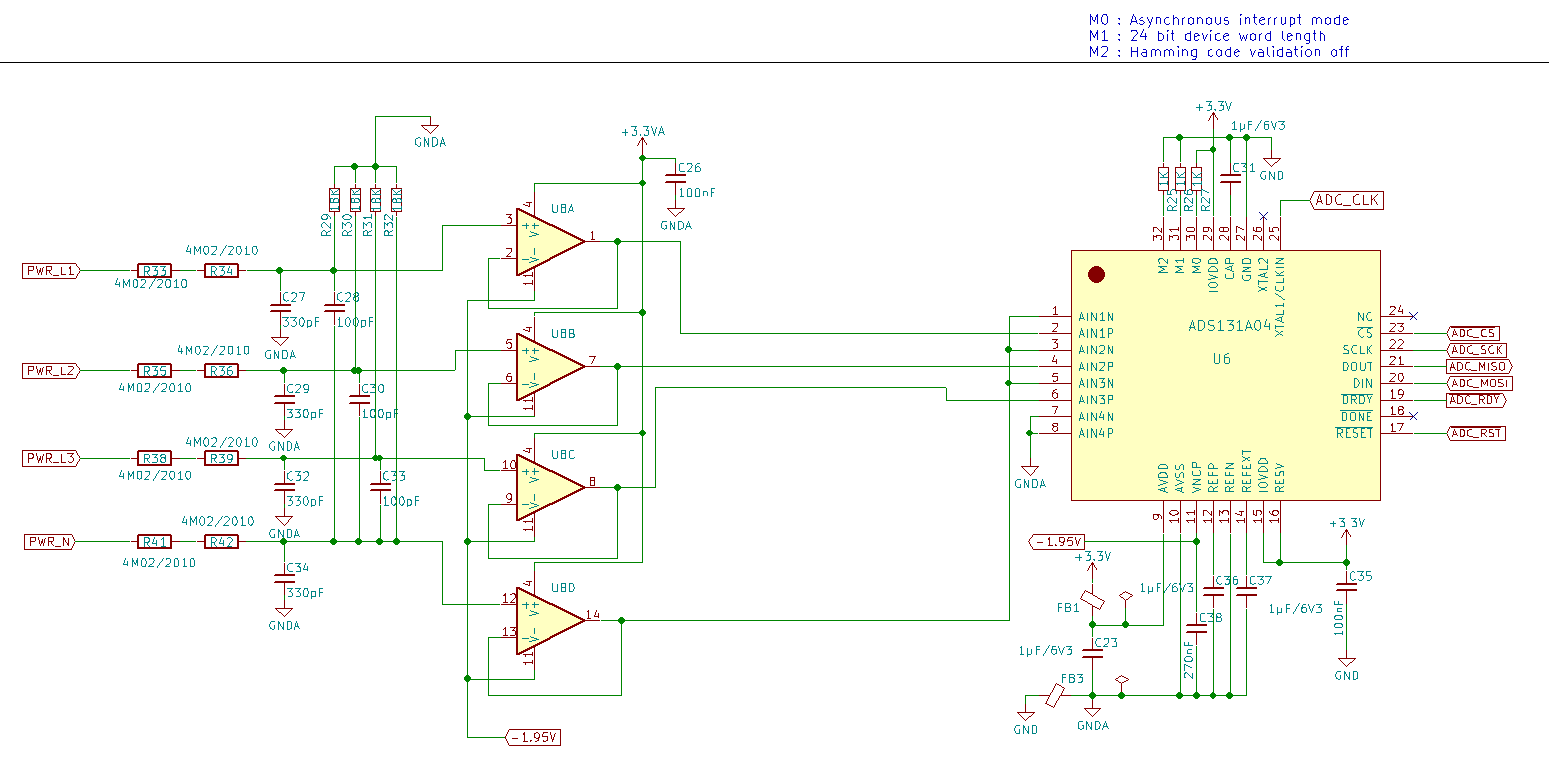The image size is (1549, 759).
Task: Select the U8B op-amp symbol
Action: pyautogui.click(x=550, y=367)
